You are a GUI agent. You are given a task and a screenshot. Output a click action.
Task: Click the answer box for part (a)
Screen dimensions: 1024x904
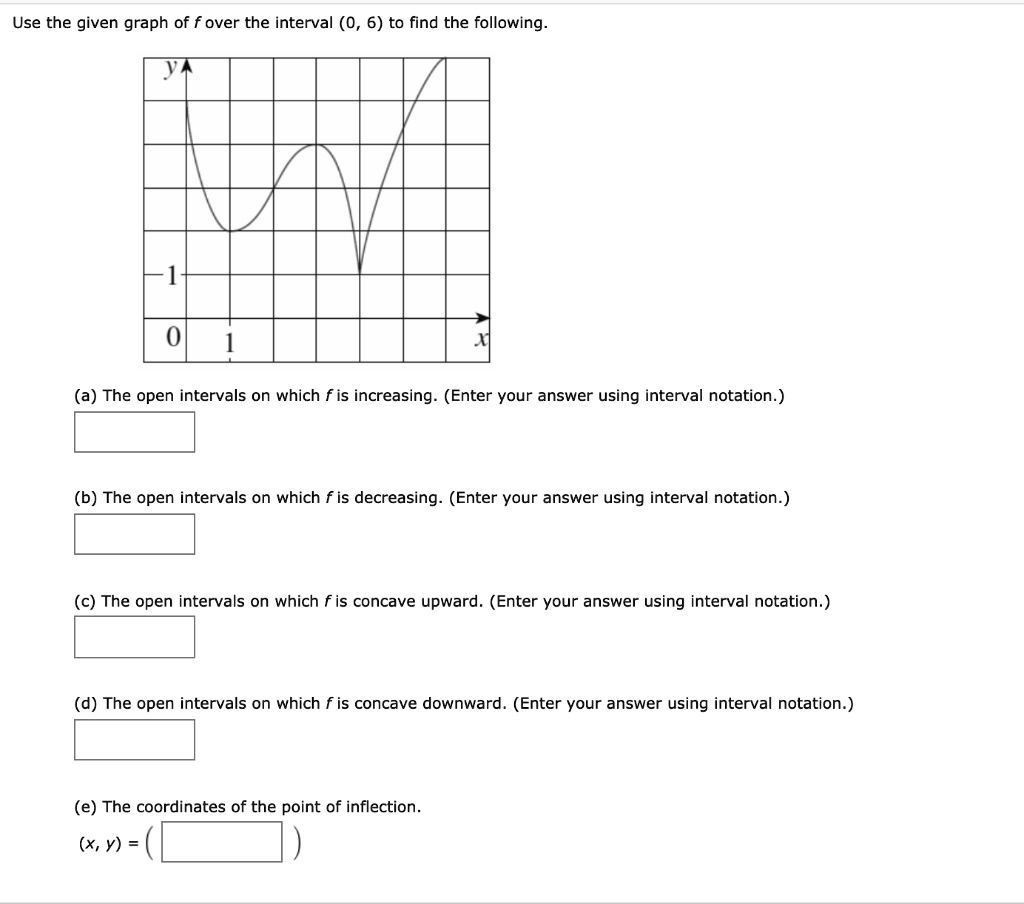pos(134,432)
